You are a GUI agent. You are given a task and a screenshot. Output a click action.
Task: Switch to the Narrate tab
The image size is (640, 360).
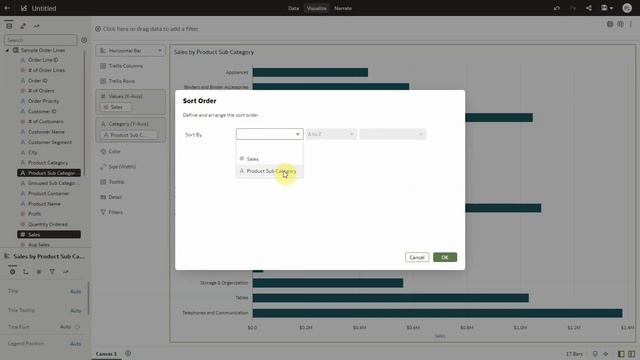pos(343,8)
